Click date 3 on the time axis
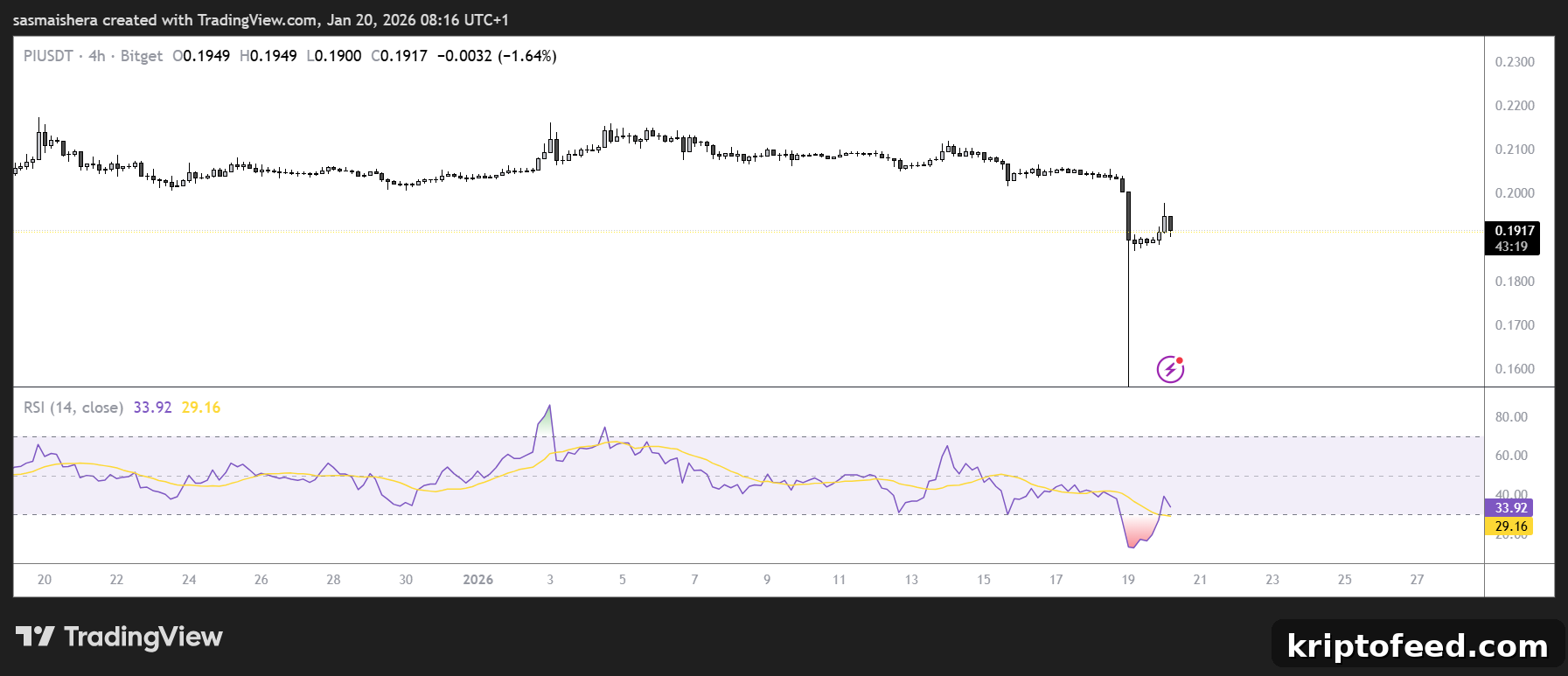The width and height of the screenshot is (1568, 676). [550, 580]
